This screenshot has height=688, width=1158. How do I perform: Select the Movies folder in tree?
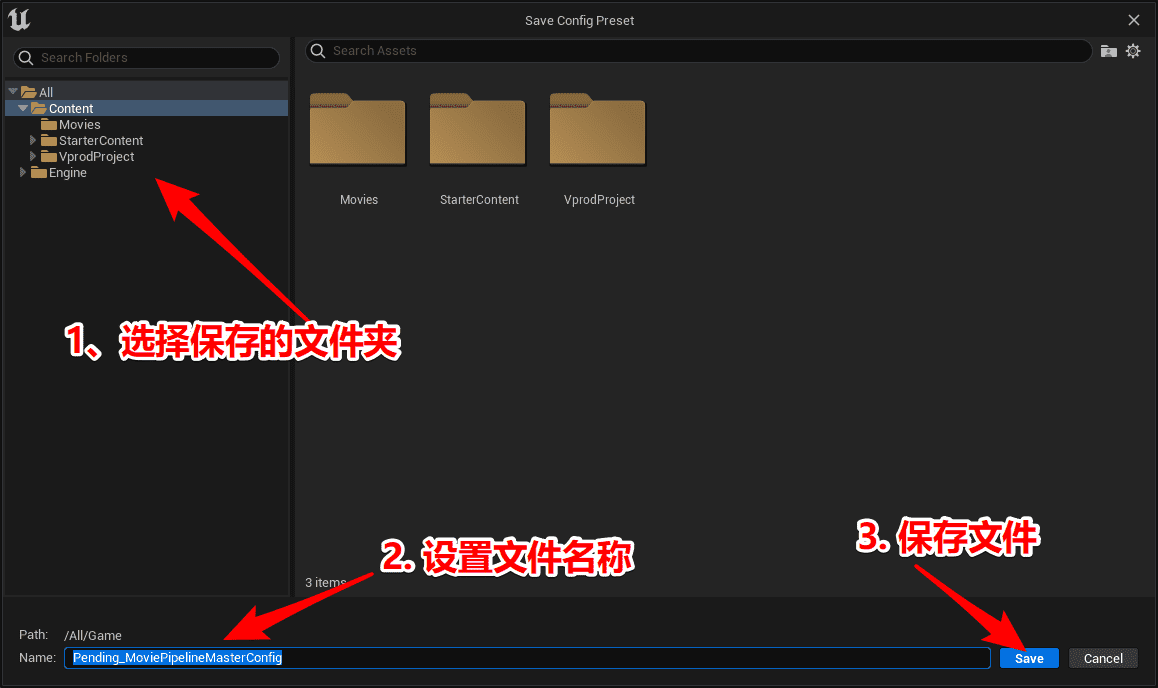[x=79, y=125]
